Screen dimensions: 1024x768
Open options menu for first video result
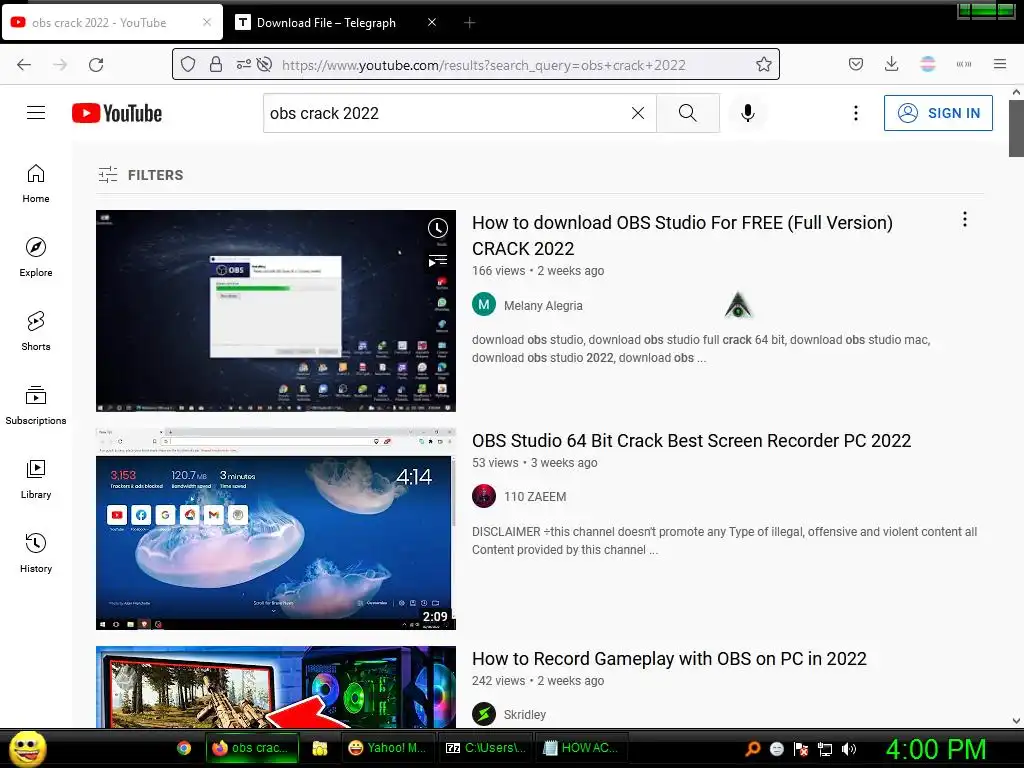[x=965, y=219]
